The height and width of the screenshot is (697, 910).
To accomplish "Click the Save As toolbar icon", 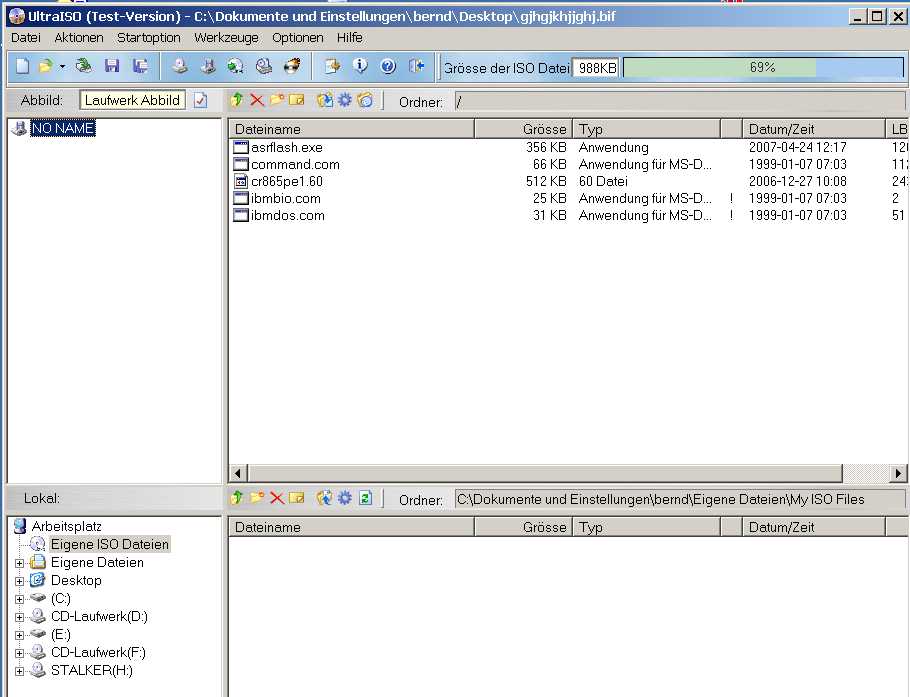I will (140, 66).
